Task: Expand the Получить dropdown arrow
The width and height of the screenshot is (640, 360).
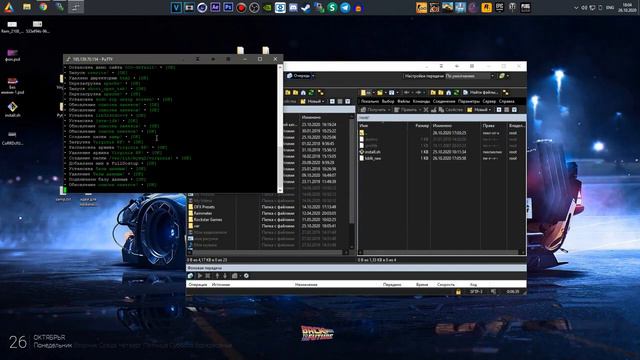Action: click(389, 110)
